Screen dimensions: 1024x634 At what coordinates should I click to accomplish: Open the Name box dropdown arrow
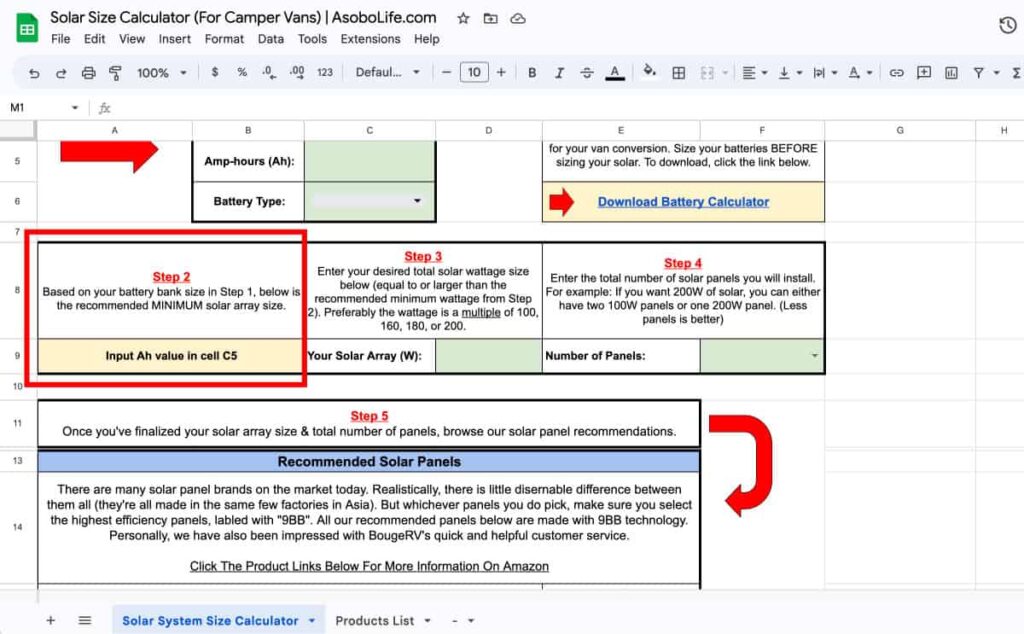click(75, 108)
